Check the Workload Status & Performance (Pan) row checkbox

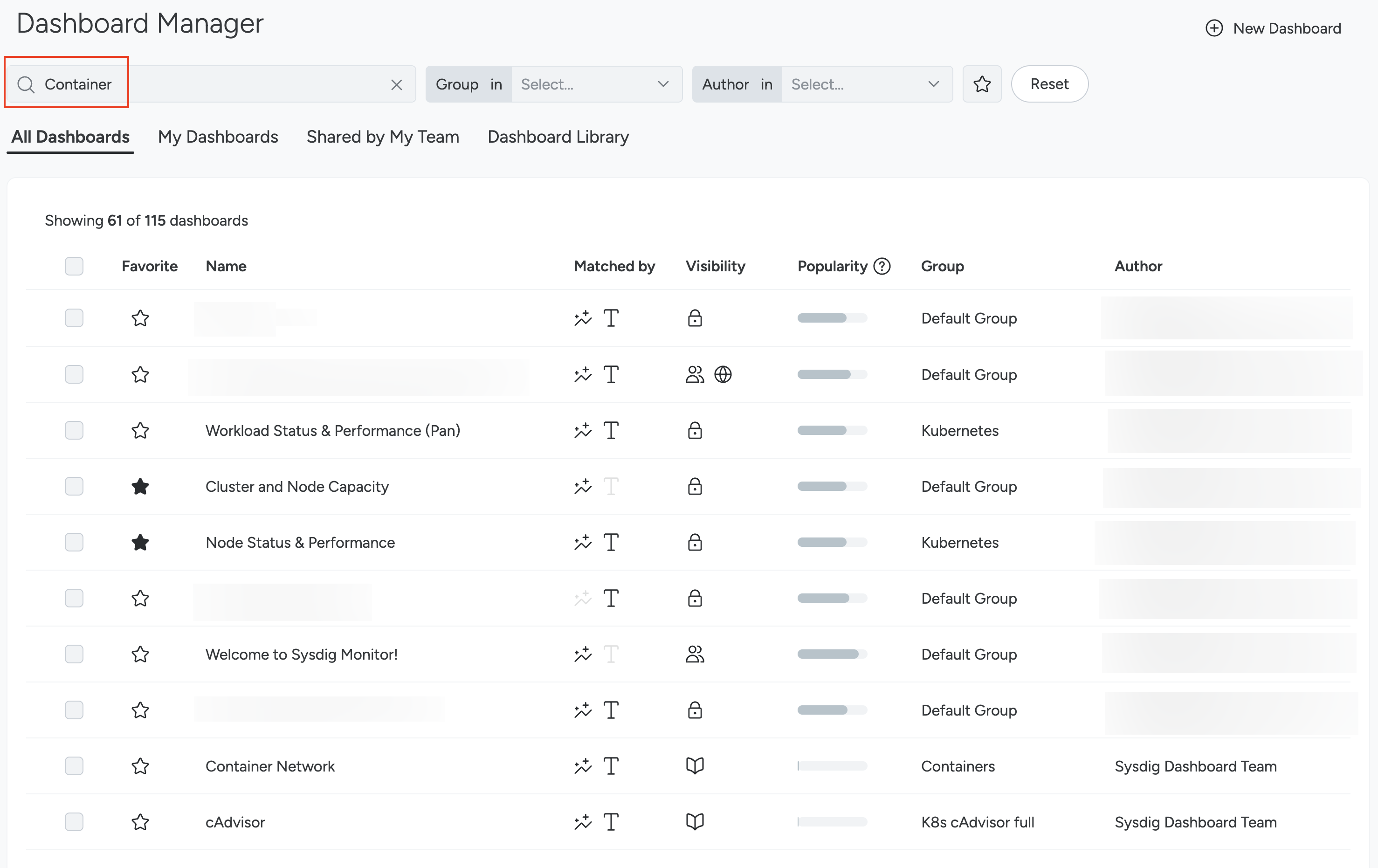[74, 430]
